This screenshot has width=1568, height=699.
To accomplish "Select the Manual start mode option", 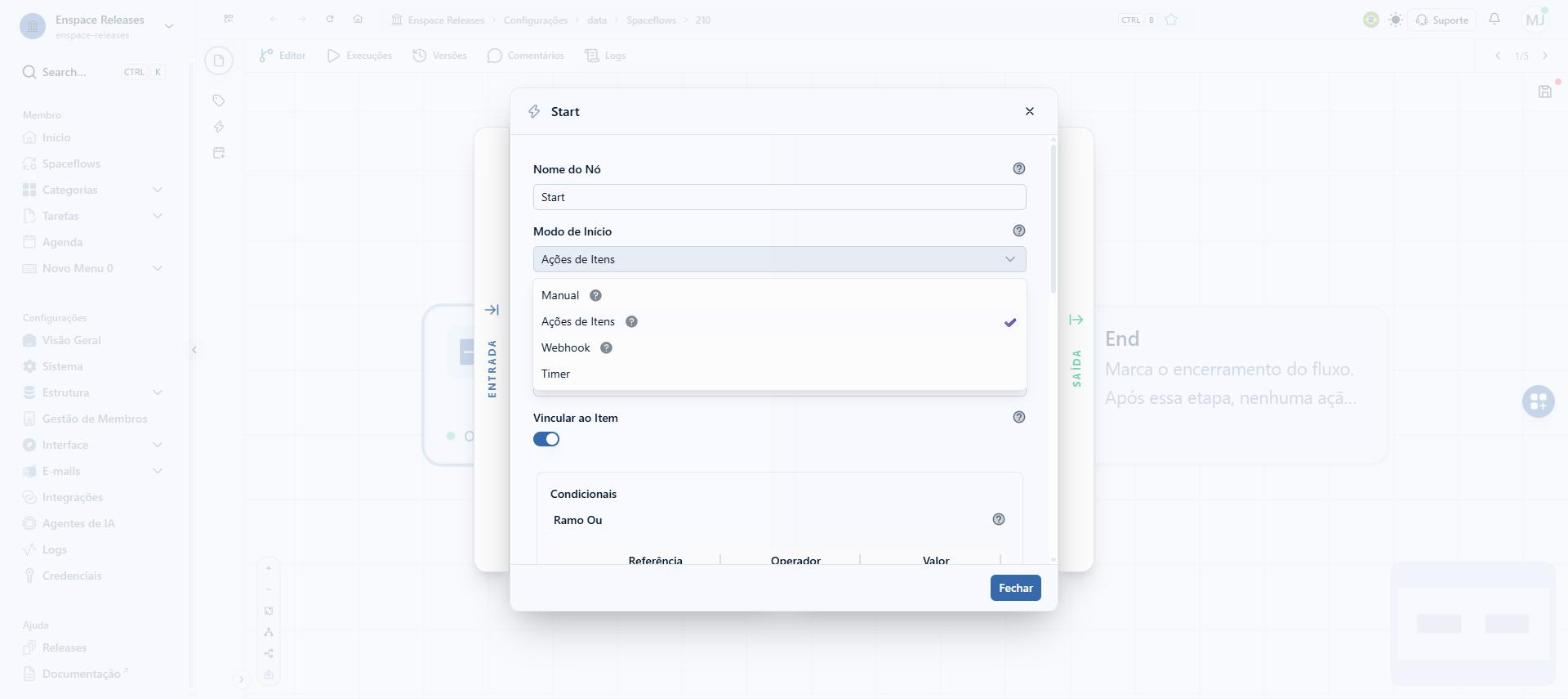I will pyautogui.click(x=779, y=296).
